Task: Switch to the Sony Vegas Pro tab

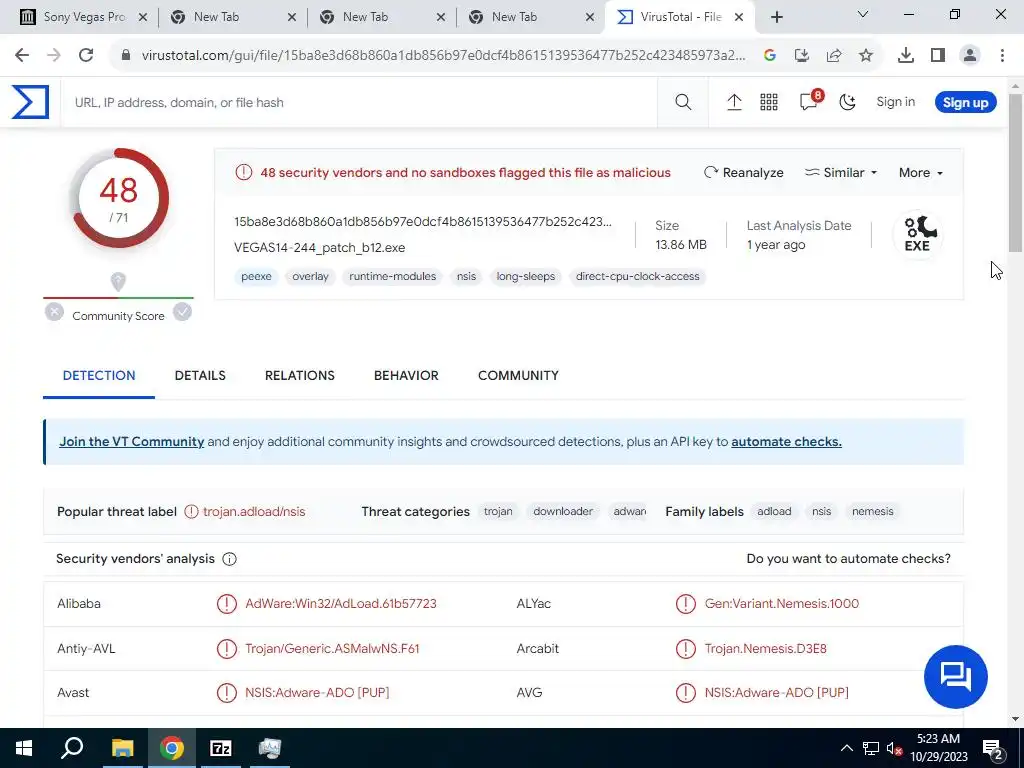Action: click(x=82, y=18)
